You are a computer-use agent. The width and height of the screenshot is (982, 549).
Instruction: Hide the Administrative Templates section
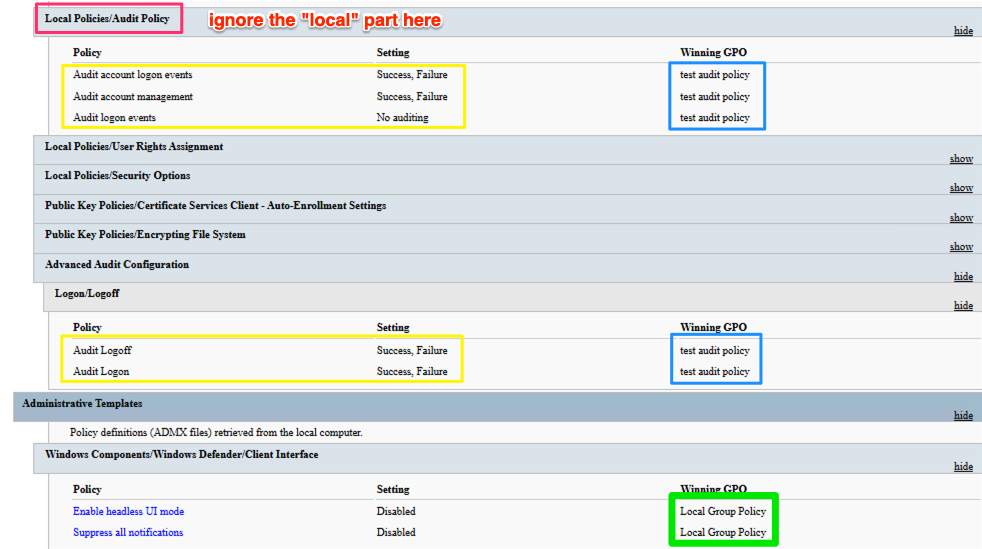(x=963, y=416)
